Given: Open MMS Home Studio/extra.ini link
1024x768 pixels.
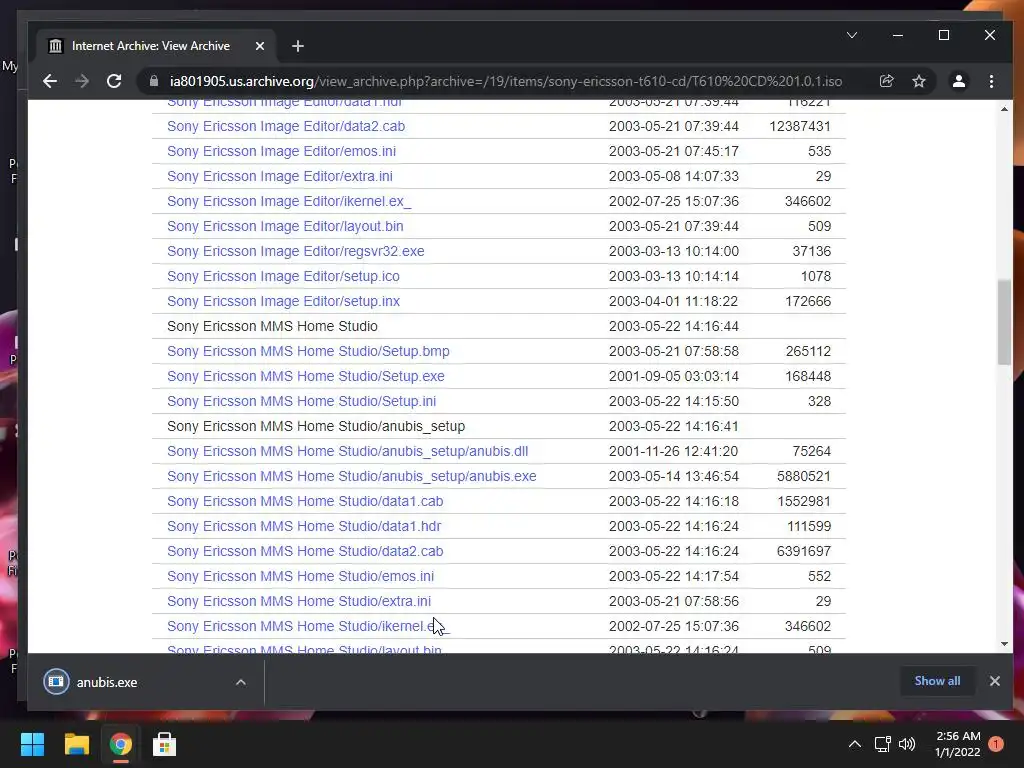Looking at the screenshot, I should tap(298, 601).
